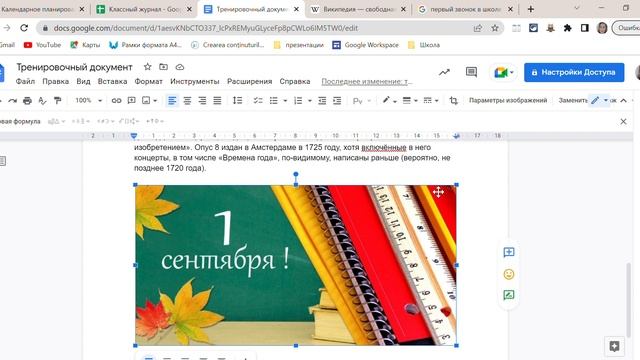Bookmark this page with the star
The width and height of the screenshot is (640, 360).
[x=495, y=28]
